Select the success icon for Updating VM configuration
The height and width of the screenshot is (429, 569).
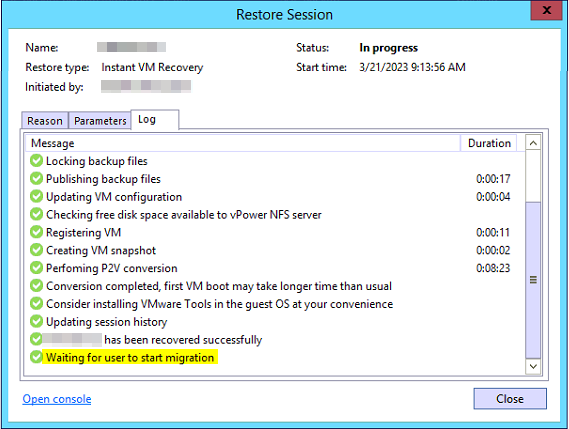[x=36, y=196]
